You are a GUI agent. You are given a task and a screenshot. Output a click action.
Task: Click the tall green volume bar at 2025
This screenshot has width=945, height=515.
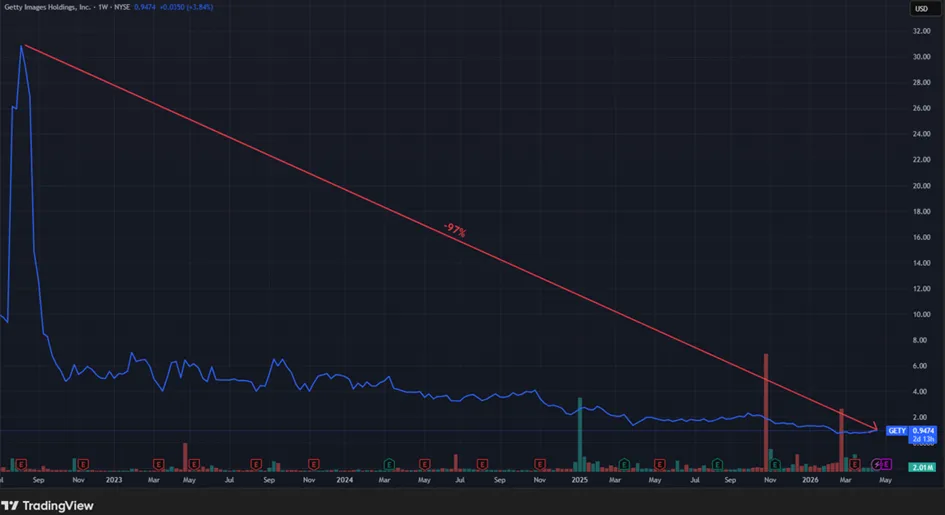(x=580, y=434)
